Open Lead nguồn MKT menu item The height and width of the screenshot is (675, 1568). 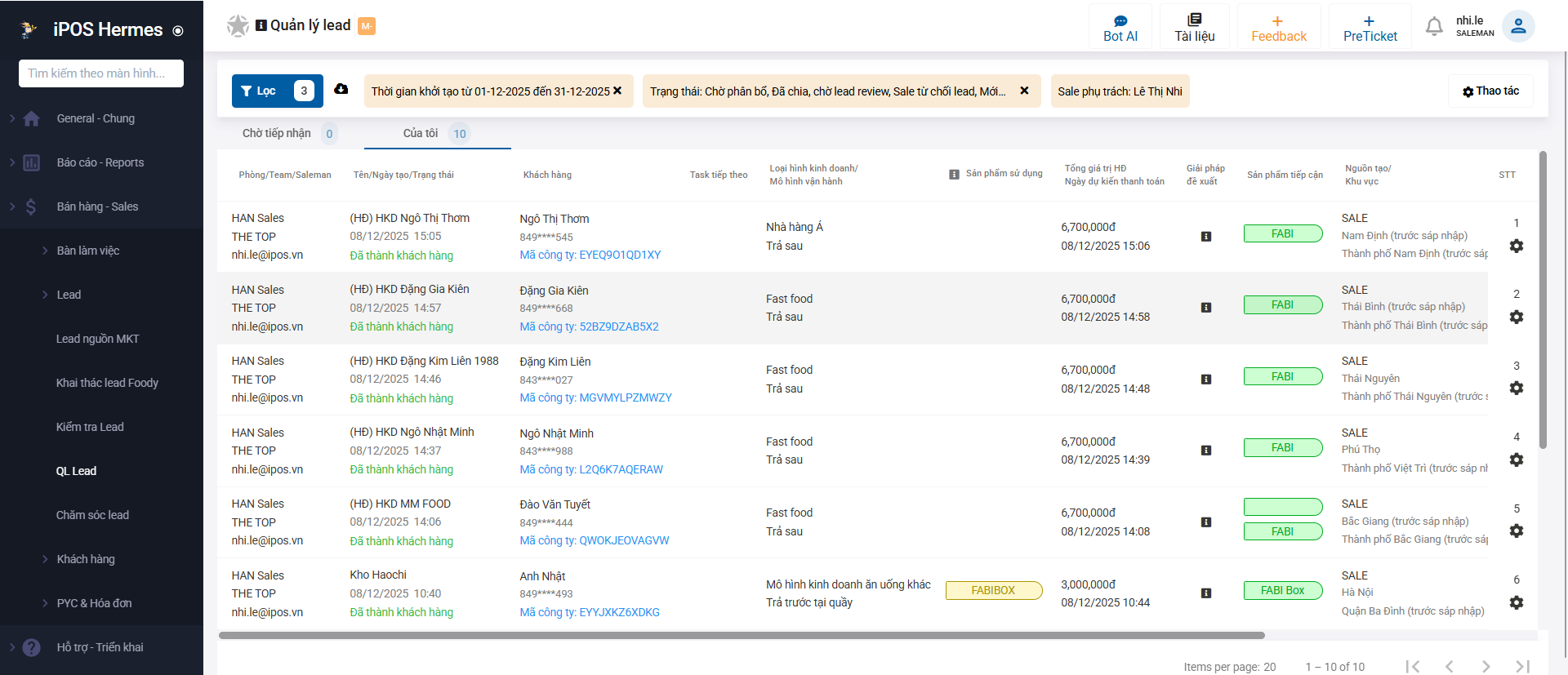[x=97, y=339]
